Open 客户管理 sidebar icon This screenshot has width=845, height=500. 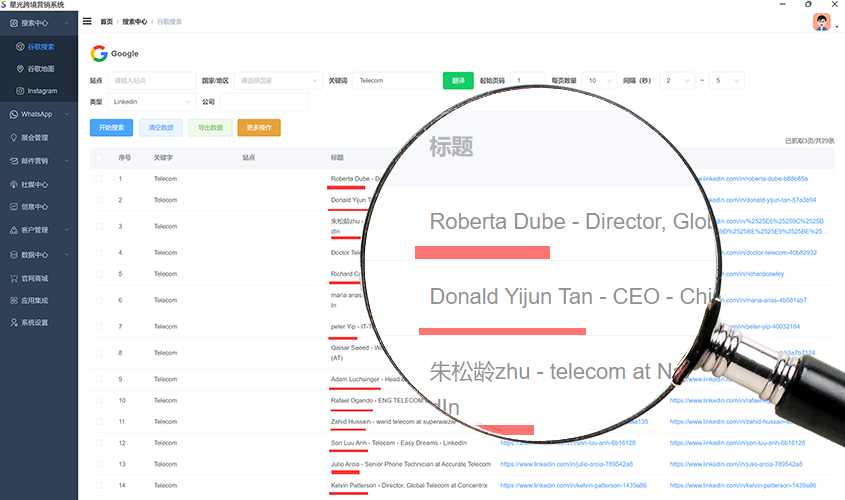[14, 230]
